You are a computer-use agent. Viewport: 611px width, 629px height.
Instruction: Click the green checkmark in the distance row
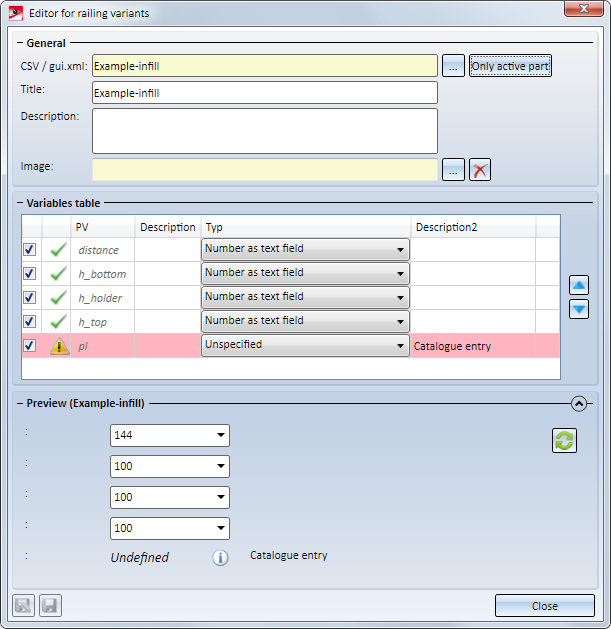tap(59, 250)
